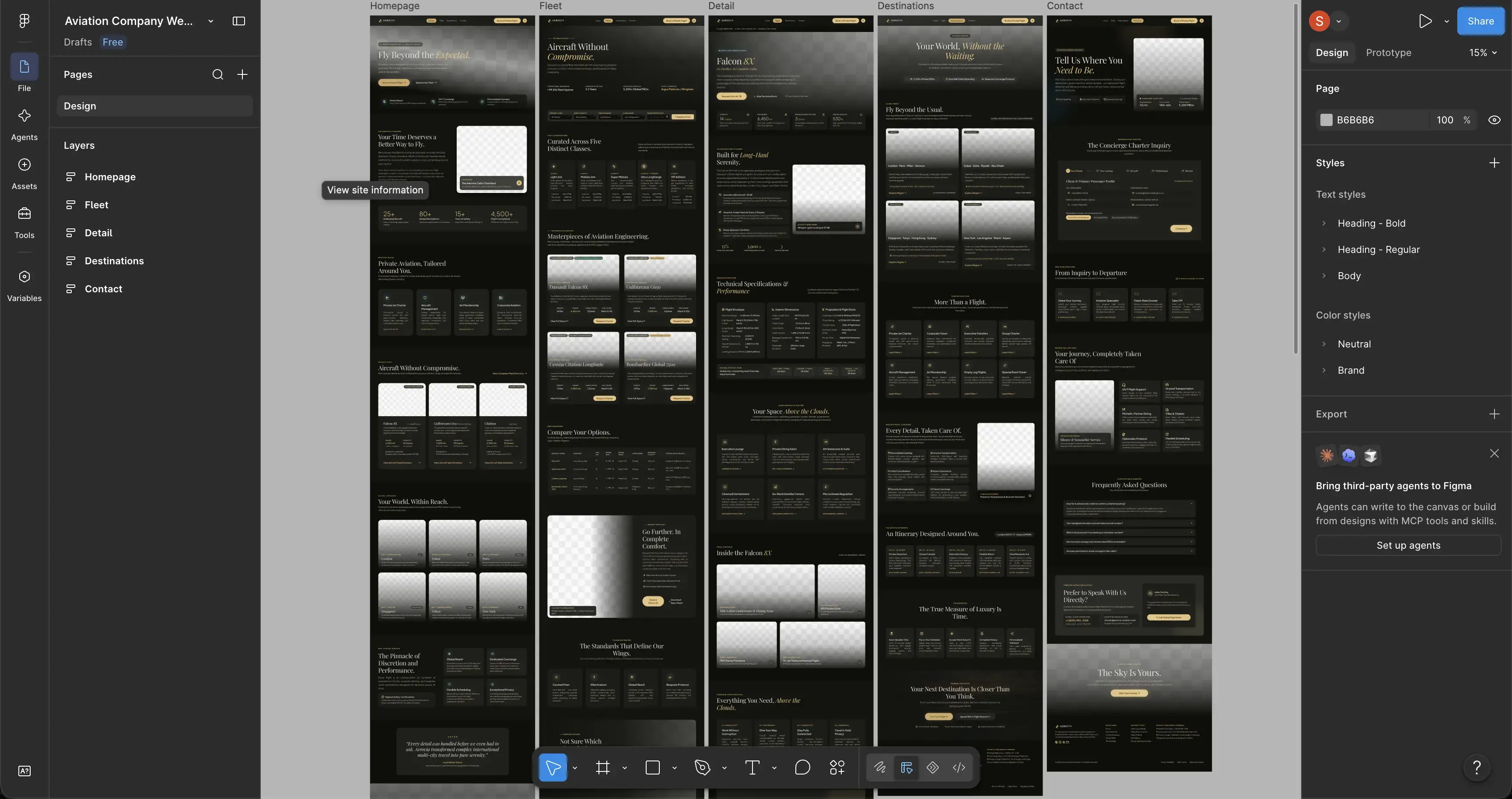Open the Move tool options chevron
Viewport: 1512px width, 799px height.
point(574,767)
